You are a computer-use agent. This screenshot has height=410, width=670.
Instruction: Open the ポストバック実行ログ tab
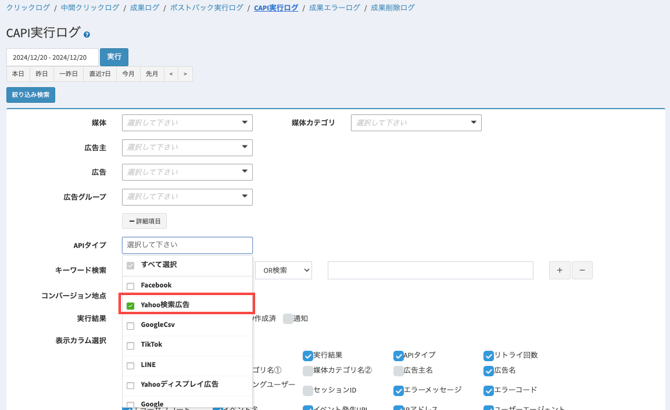(x=207, y=8)
